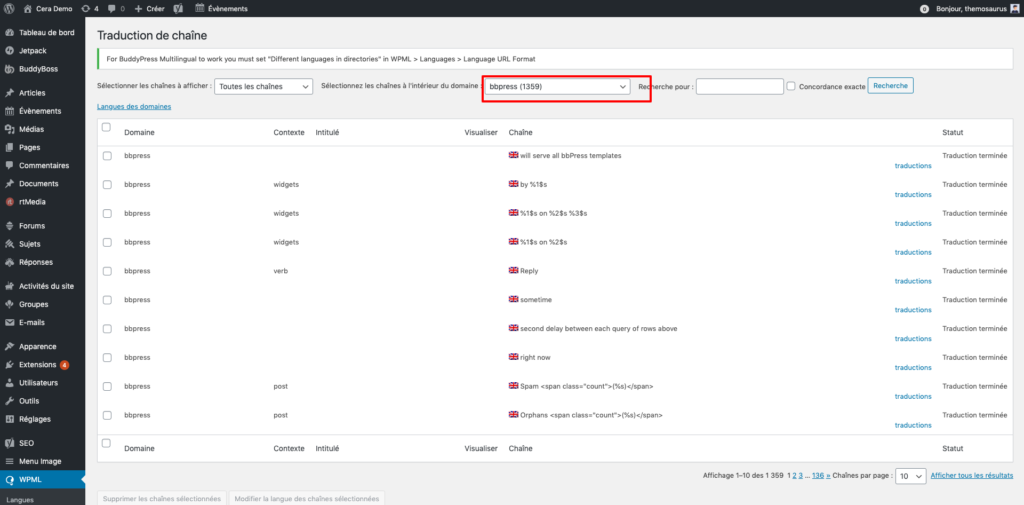This screenshot has width=1024, height=505.
Task: Click the Commentaires sidebar icon
Action: click(9, 165)
